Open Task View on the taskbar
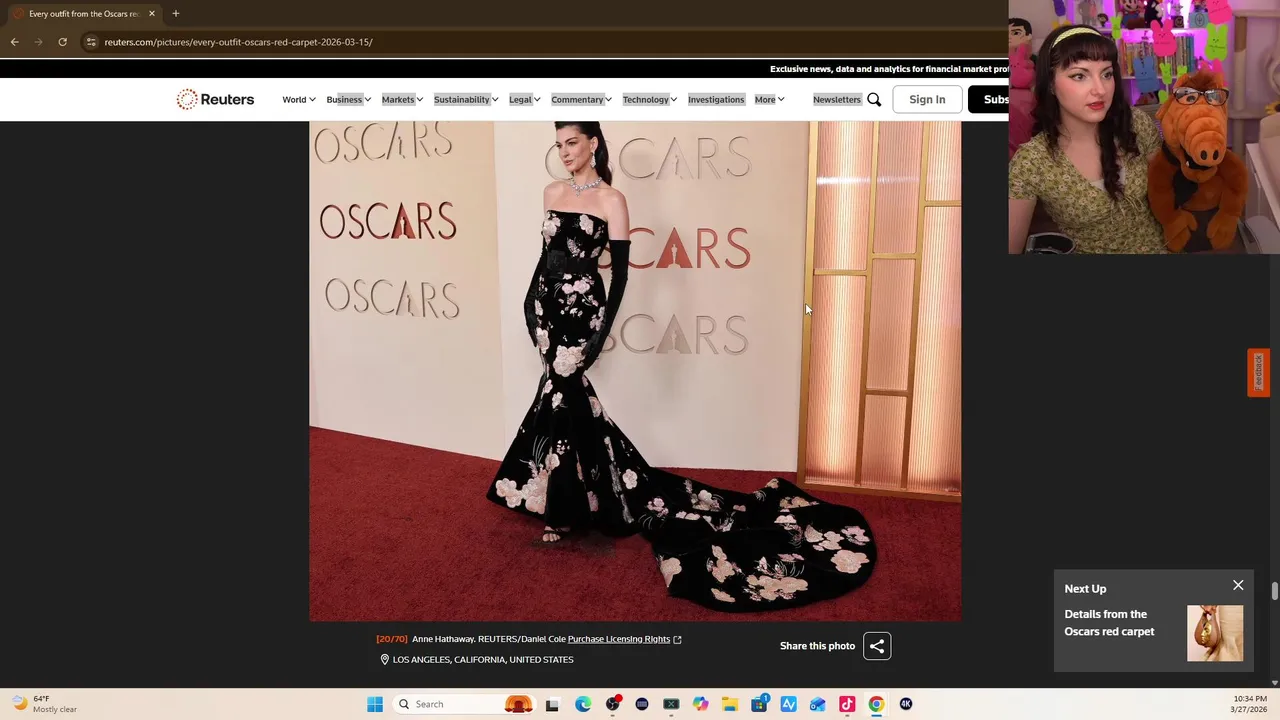Viewport: 1280px width, 720px height. click(x=552, y=704)
